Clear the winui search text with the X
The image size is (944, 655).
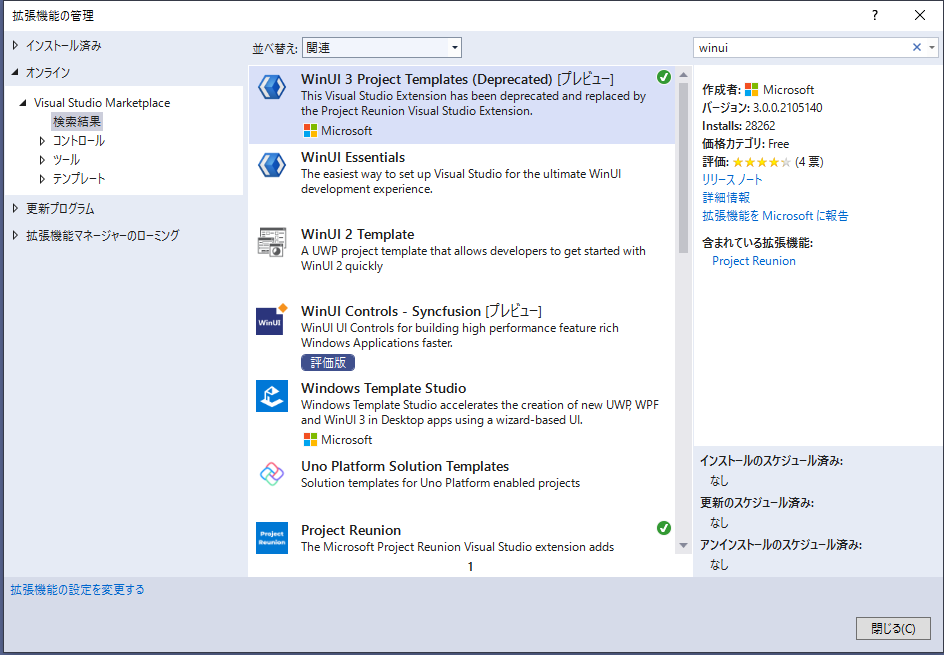coord(916,47)
